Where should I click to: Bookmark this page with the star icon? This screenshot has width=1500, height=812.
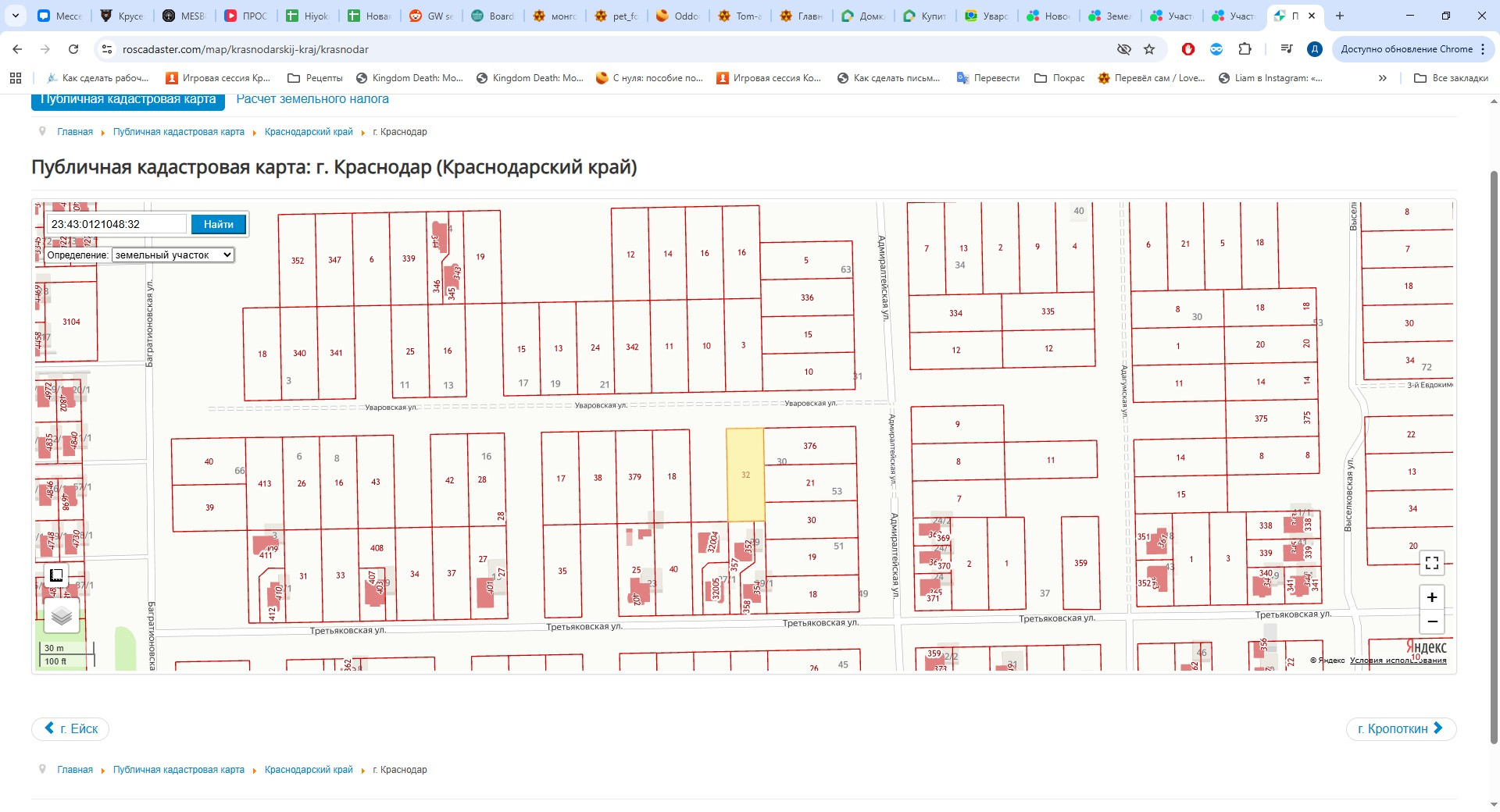pyautogui.click(x=1148, y=49)
